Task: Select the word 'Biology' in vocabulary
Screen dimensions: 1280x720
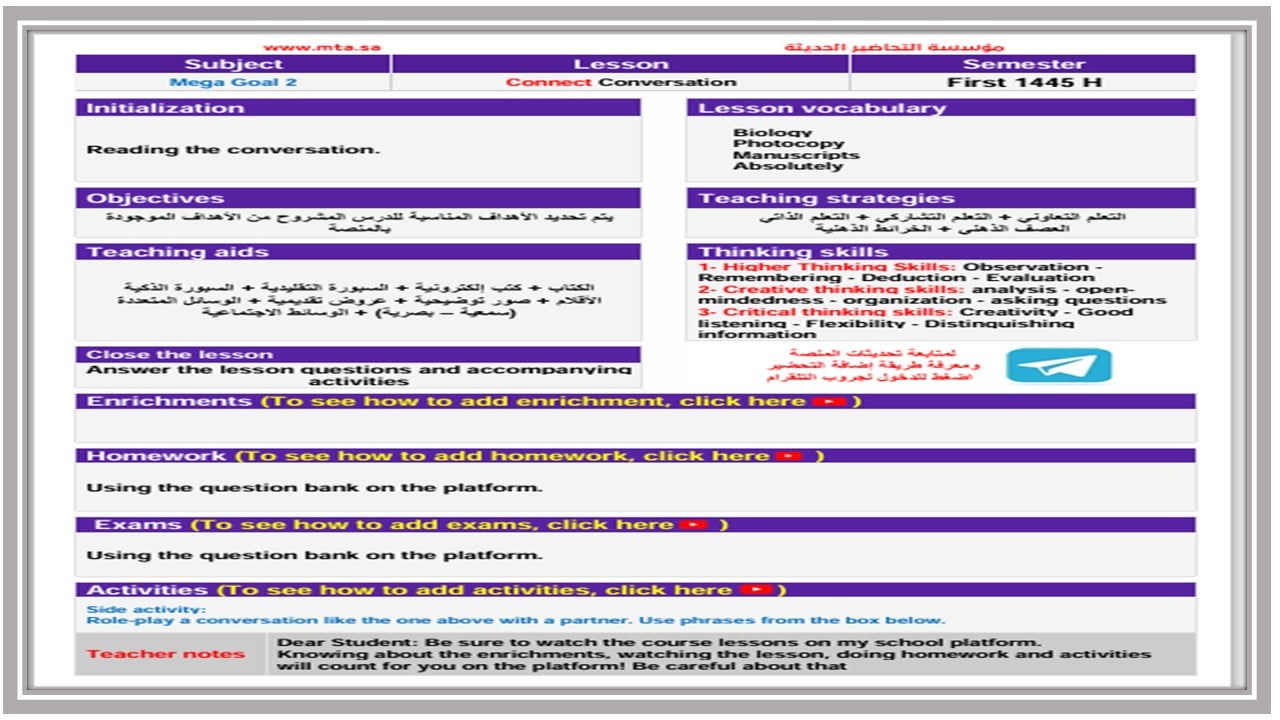Action: tap(773, 132)
